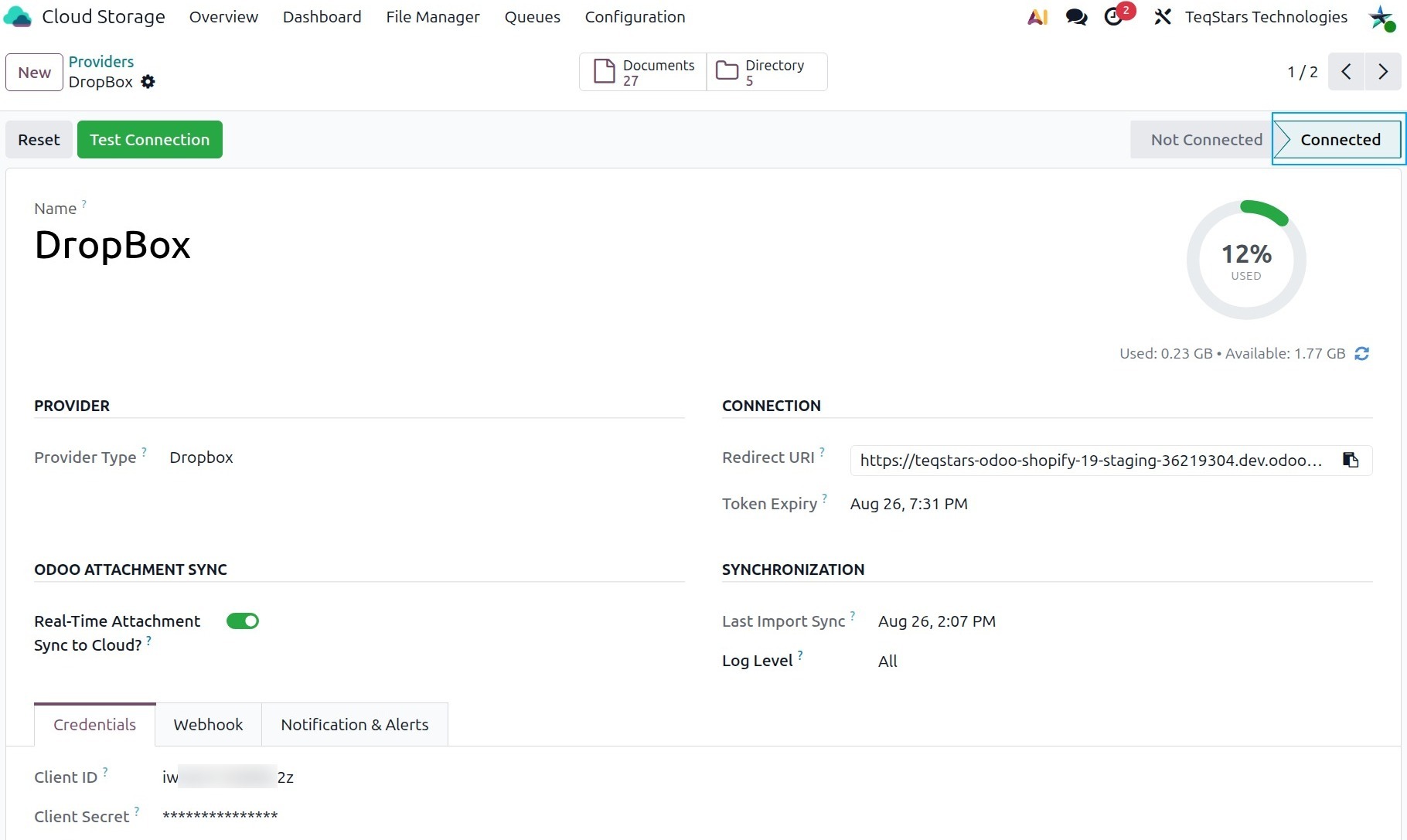The height and width of the screenshot is (840, 1407).
Task: Open the Dashboard menu
Action: [x=322, y=17]
